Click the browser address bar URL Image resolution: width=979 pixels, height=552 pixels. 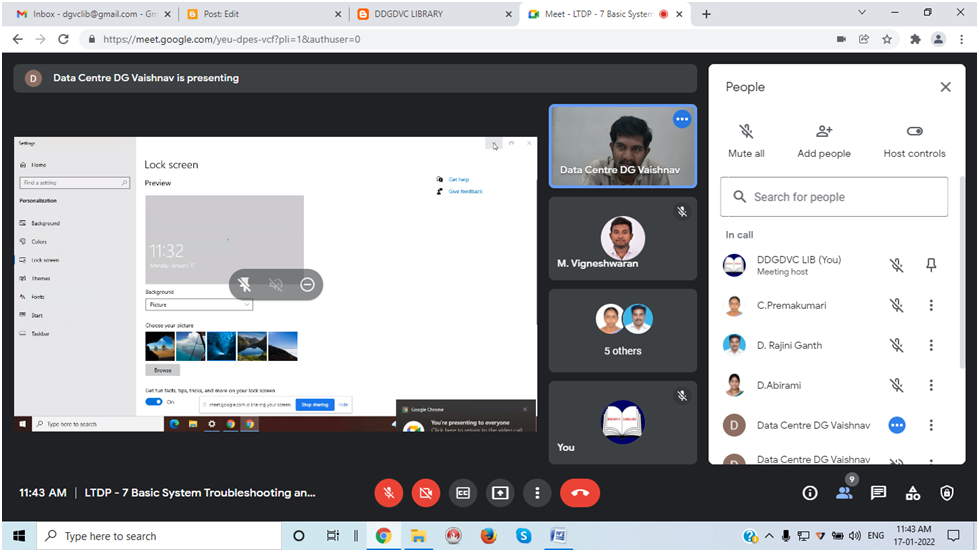point(232,39)
